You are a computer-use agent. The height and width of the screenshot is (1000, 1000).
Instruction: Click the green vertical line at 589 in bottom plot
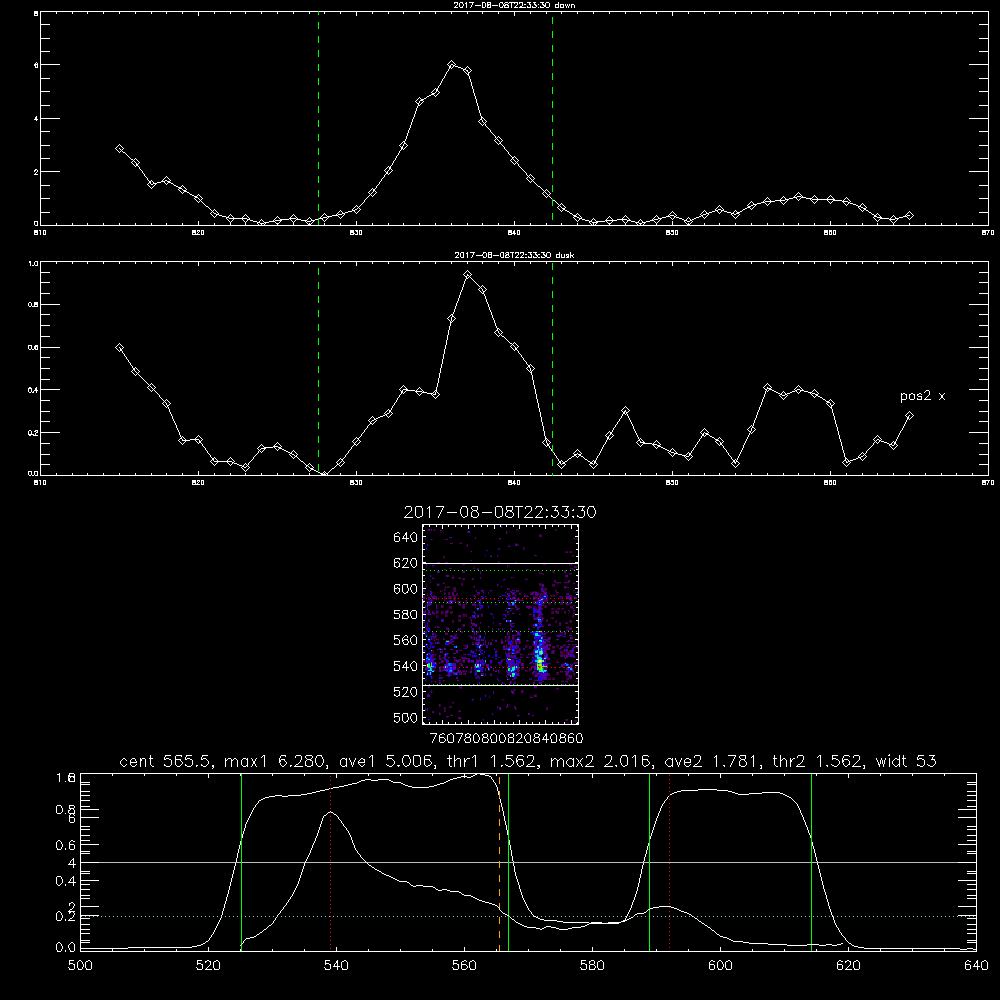[649, 861]
